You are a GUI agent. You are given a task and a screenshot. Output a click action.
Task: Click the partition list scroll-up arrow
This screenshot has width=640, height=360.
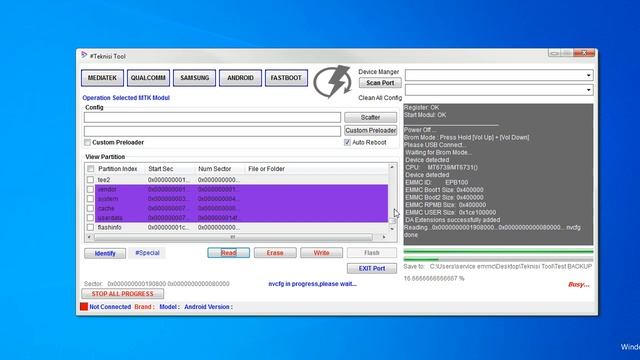coord(392,167)
